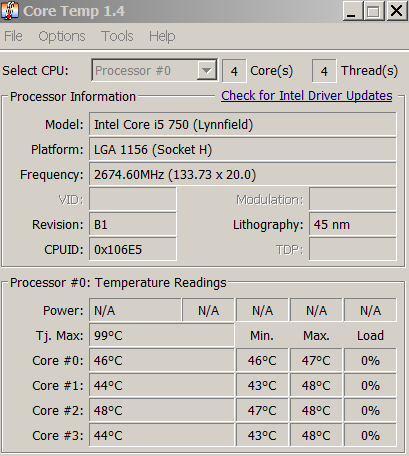The height and width of the screenshot is (456, 409).
Task: Click Core #3 load percentage
Action: pyautogui.click(x=370, y=435)
